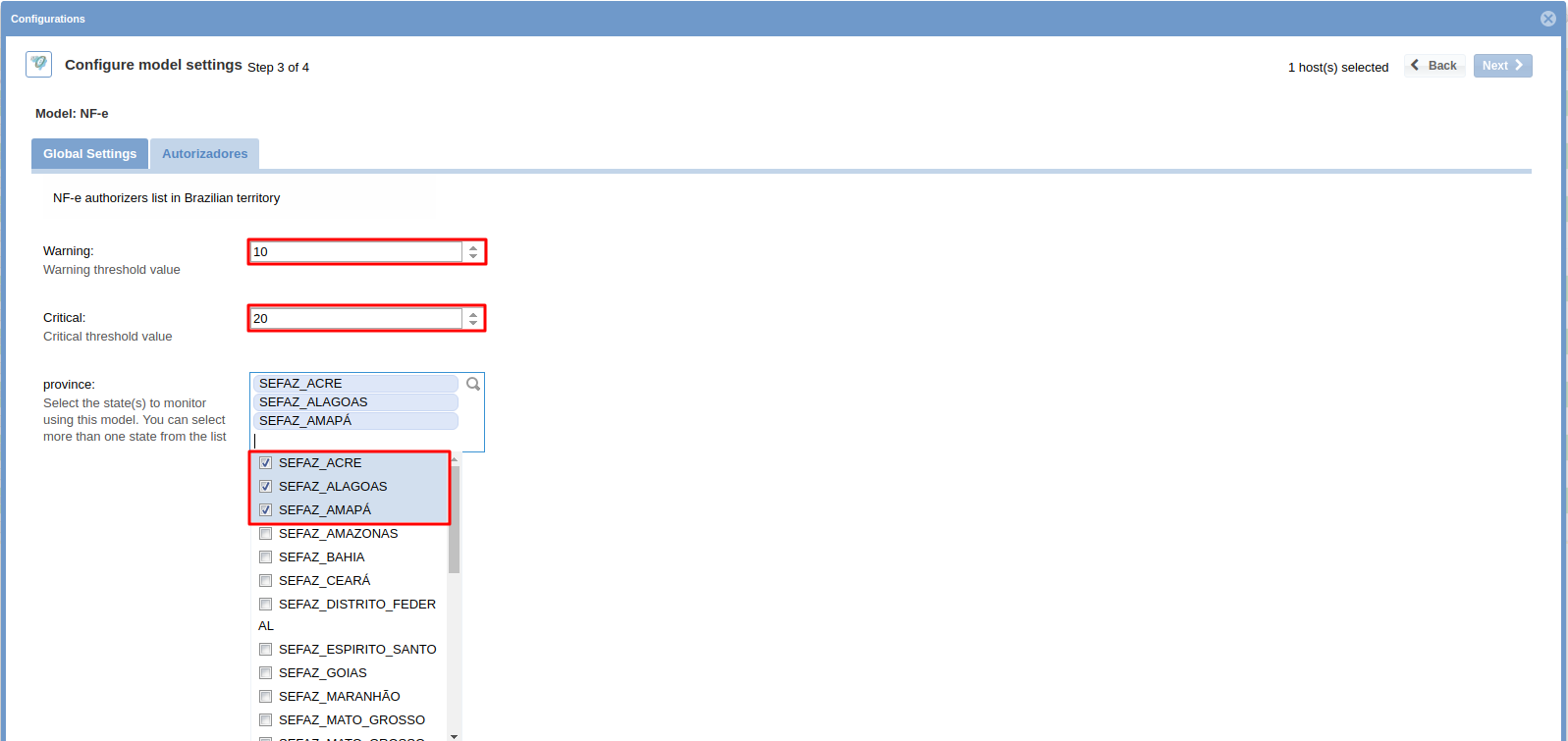Uncheck the SEFAZ_ALAGOAS checkbox
This screenshot has height=741, width=1568.
click(x=265, y=487)
